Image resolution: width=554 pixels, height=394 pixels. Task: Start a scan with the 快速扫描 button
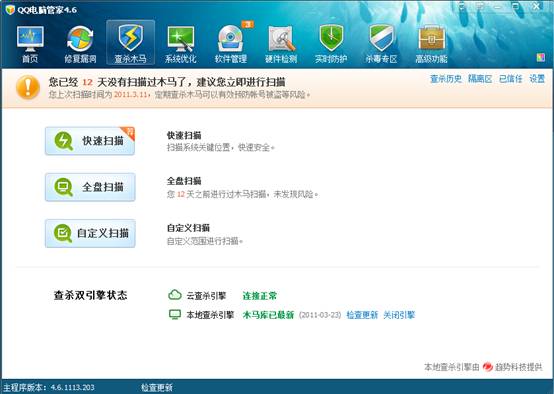(90, 141)
